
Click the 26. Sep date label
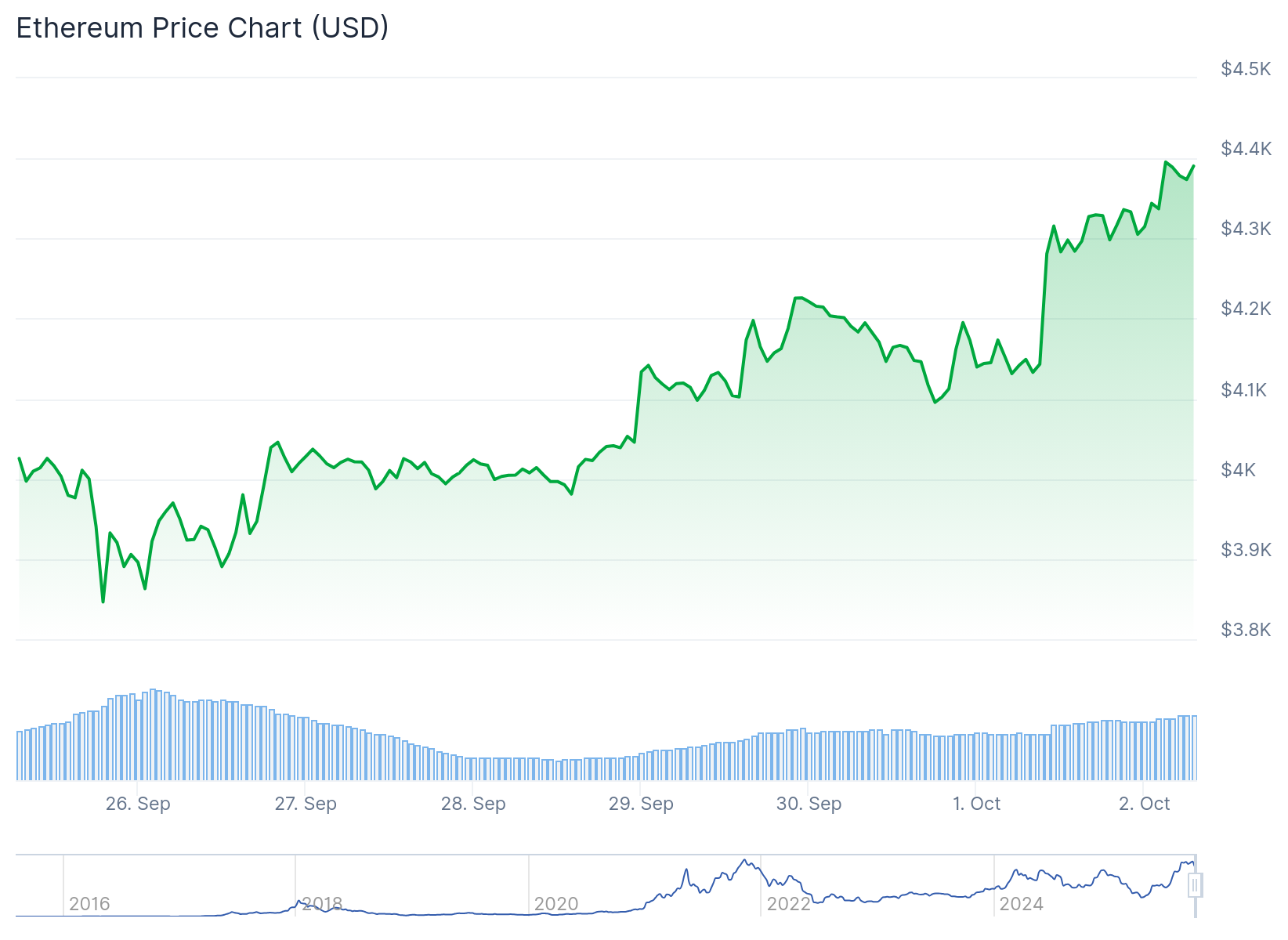(x=138, y=804)
